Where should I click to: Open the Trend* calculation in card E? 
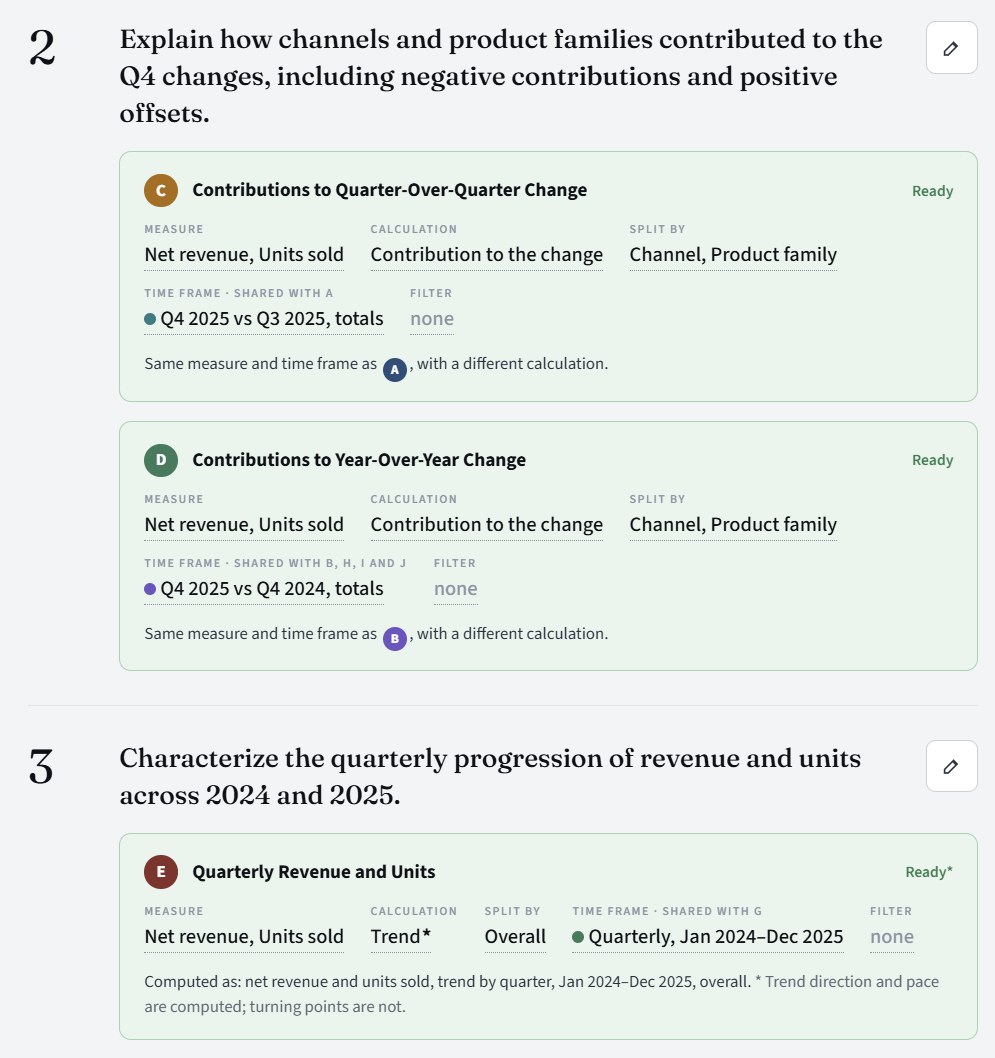(x=401, y=937)
